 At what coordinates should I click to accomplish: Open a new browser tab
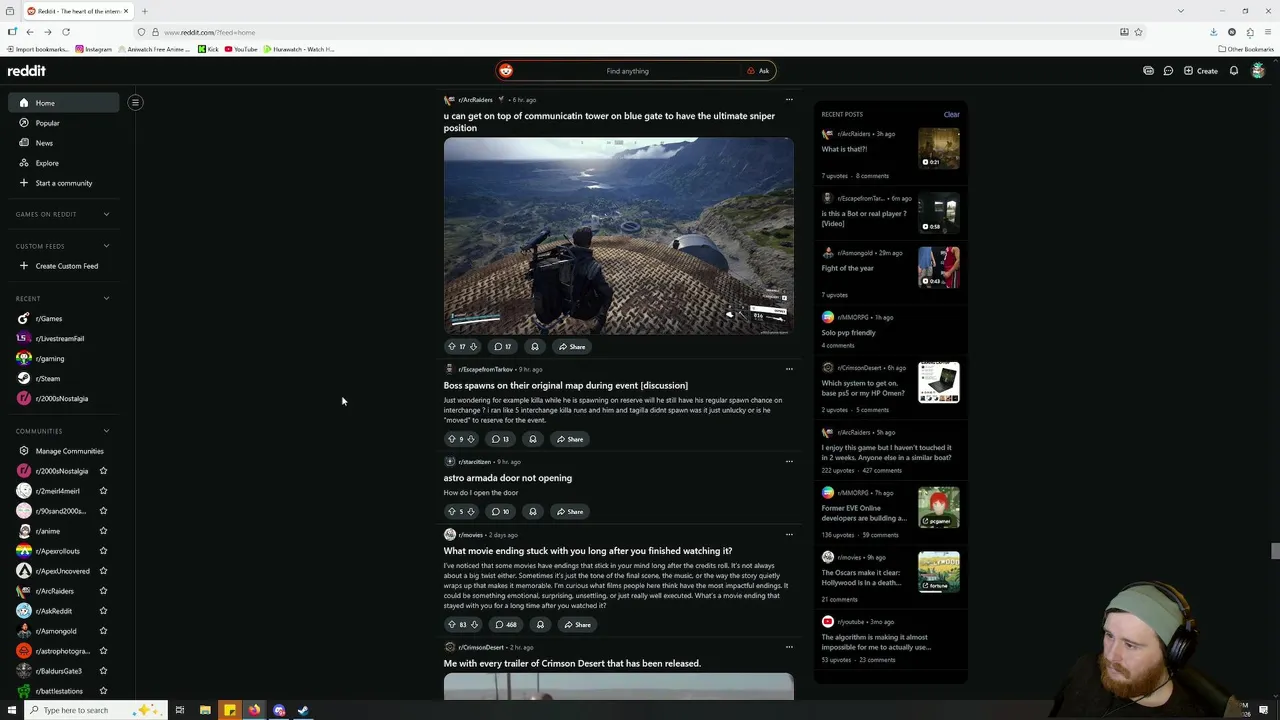(144, 11)
